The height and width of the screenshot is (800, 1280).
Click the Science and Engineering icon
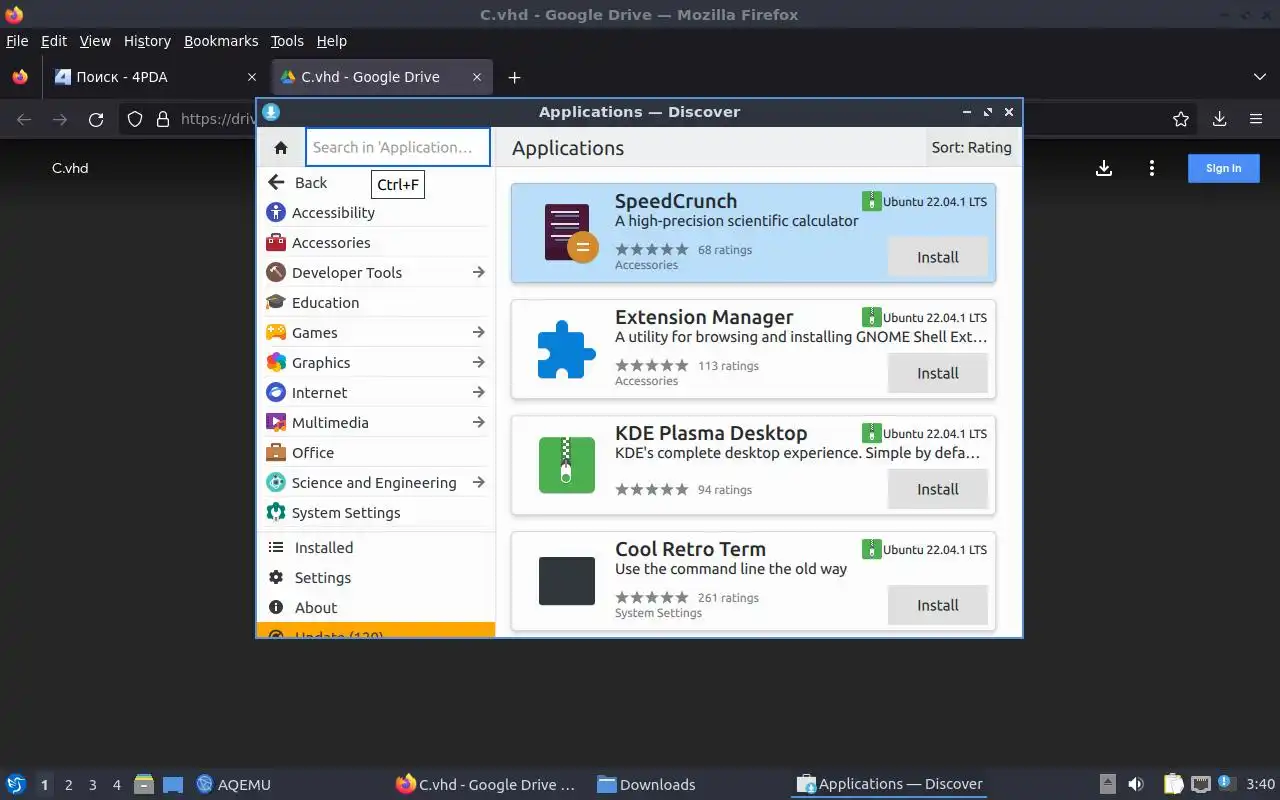click(x=276, y=482)
